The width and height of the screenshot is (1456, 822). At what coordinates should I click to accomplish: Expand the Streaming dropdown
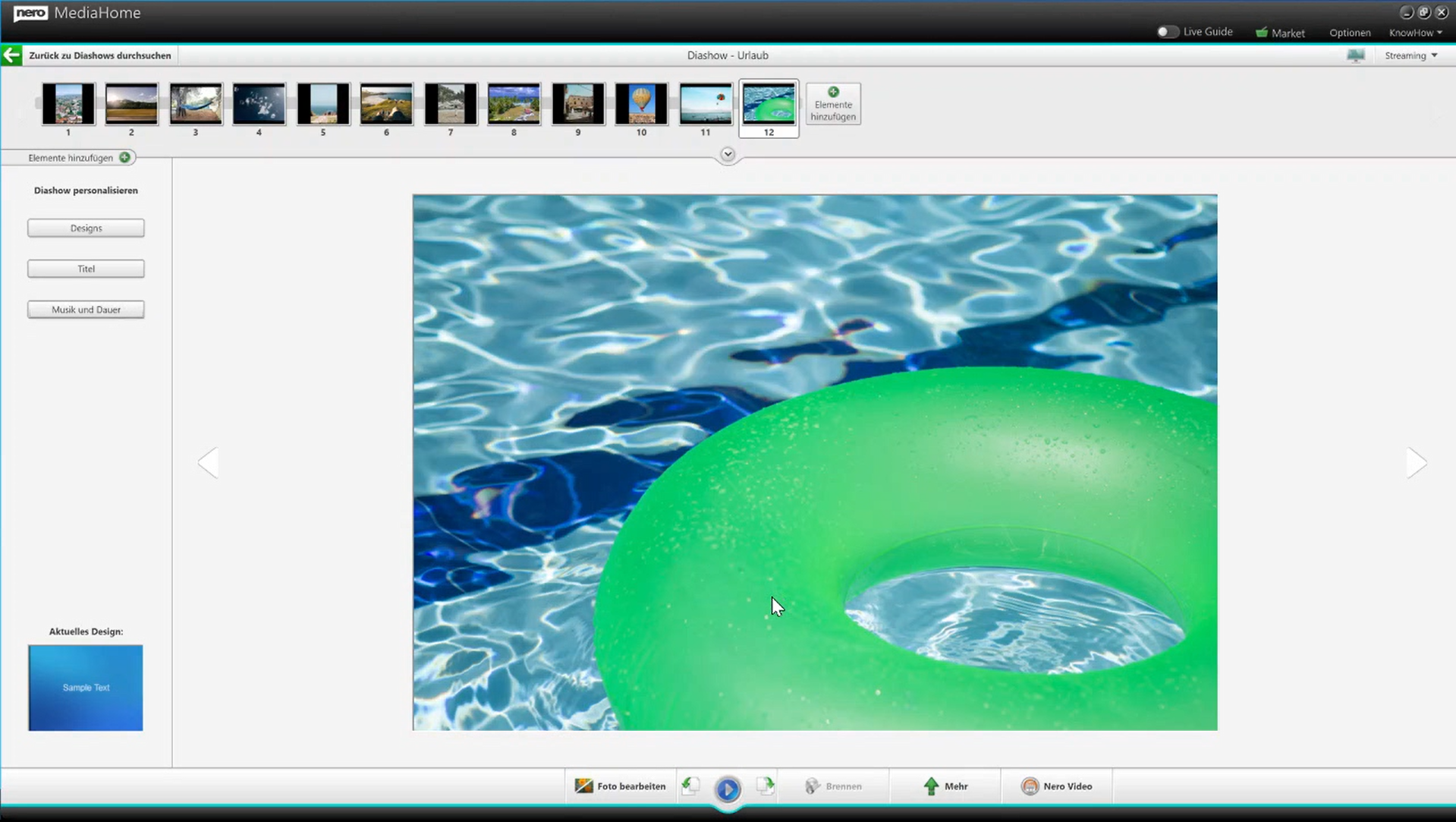coord(1410,55)
